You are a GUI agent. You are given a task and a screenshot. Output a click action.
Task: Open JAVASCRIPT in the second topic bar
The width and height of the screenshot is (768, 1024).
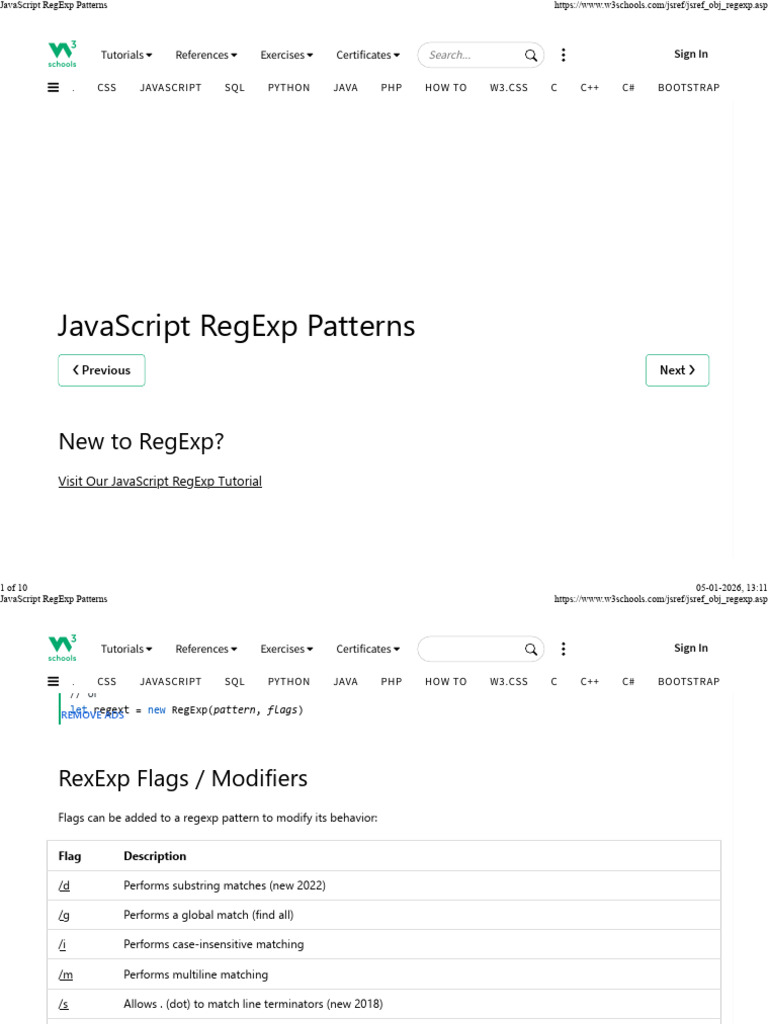point(170,681)
